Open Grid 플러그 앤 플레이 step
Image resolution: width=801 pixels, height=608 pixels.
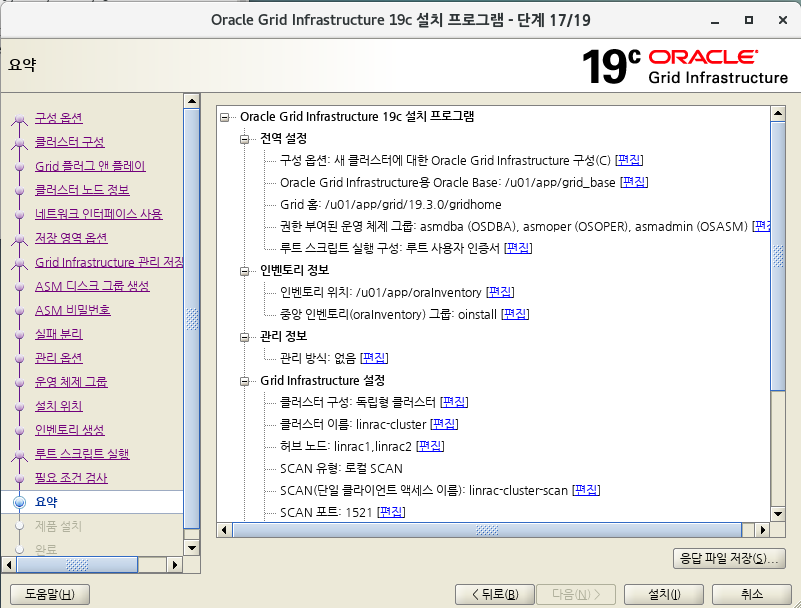pyautogui.click(x=90, y=166)
